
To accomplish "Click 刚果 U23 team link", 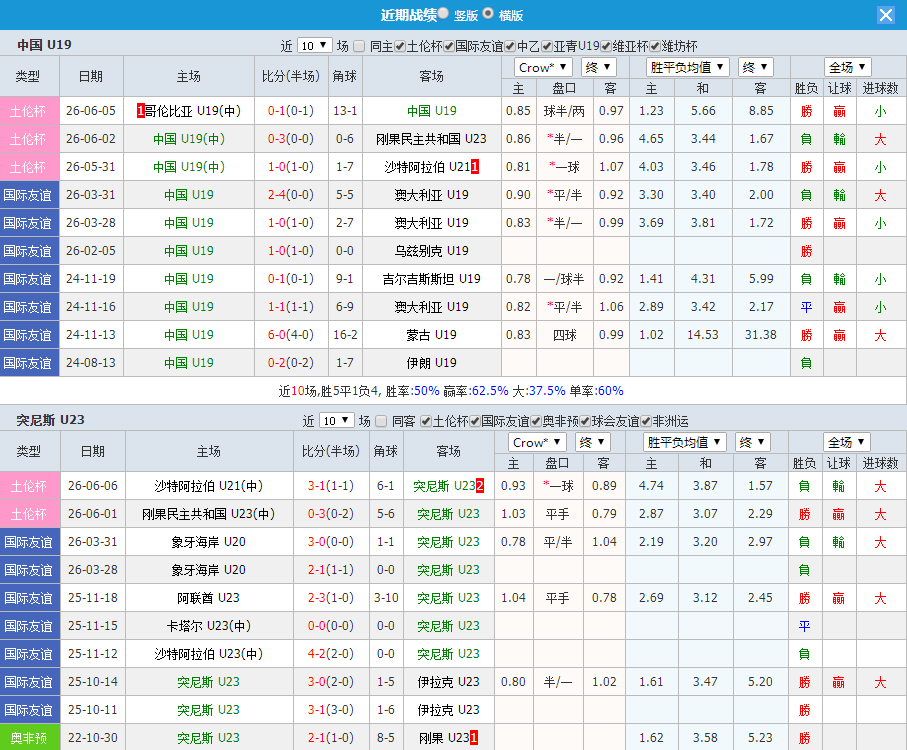I will (x=444, y=738).
